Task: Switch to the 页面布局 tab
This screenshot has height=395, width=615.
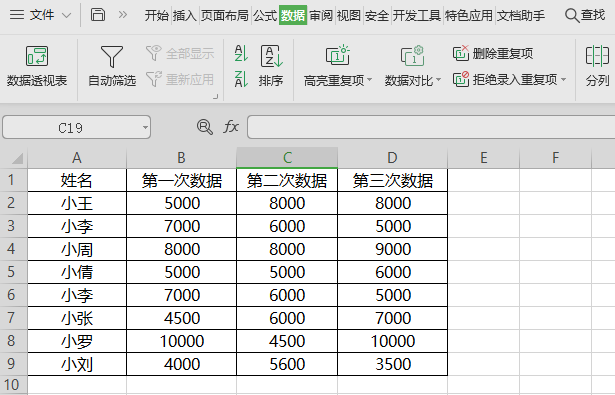Action: tap(224, 15)
